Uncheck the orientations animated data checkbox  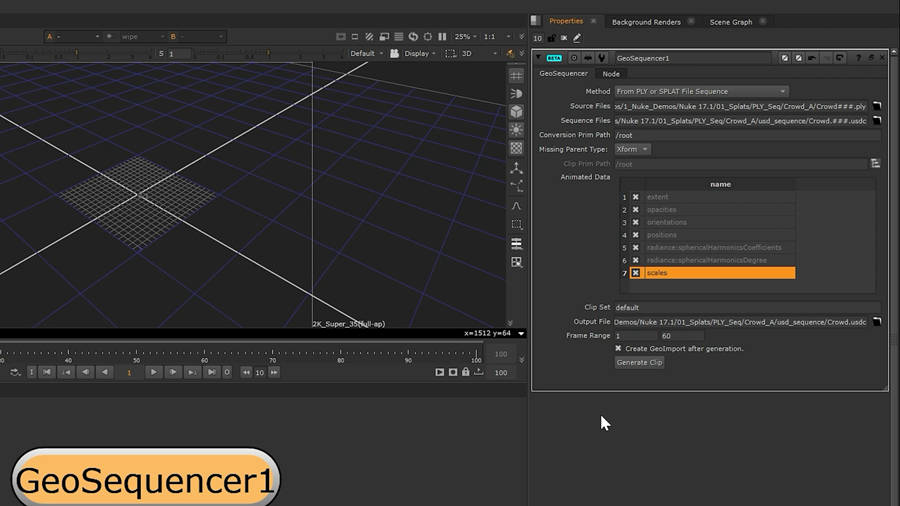click(635, 222)
